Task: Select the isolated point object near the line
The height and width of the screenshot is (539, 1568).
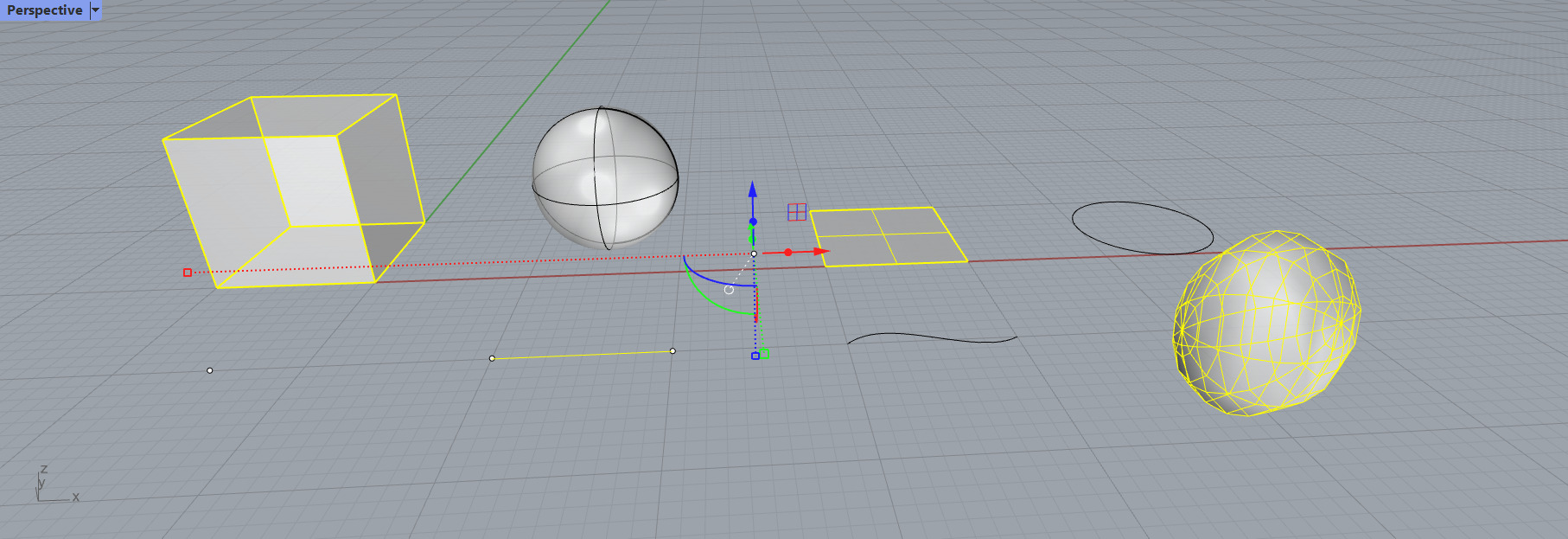Action: [x=210, y=370]
